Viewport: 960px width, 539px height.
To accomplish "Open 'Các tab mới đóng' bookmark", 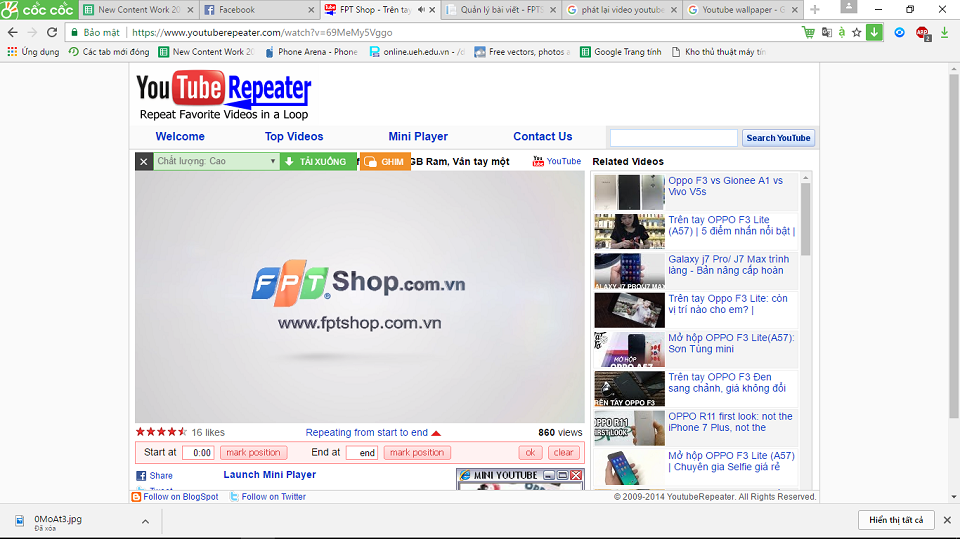I will click(109, 52).
